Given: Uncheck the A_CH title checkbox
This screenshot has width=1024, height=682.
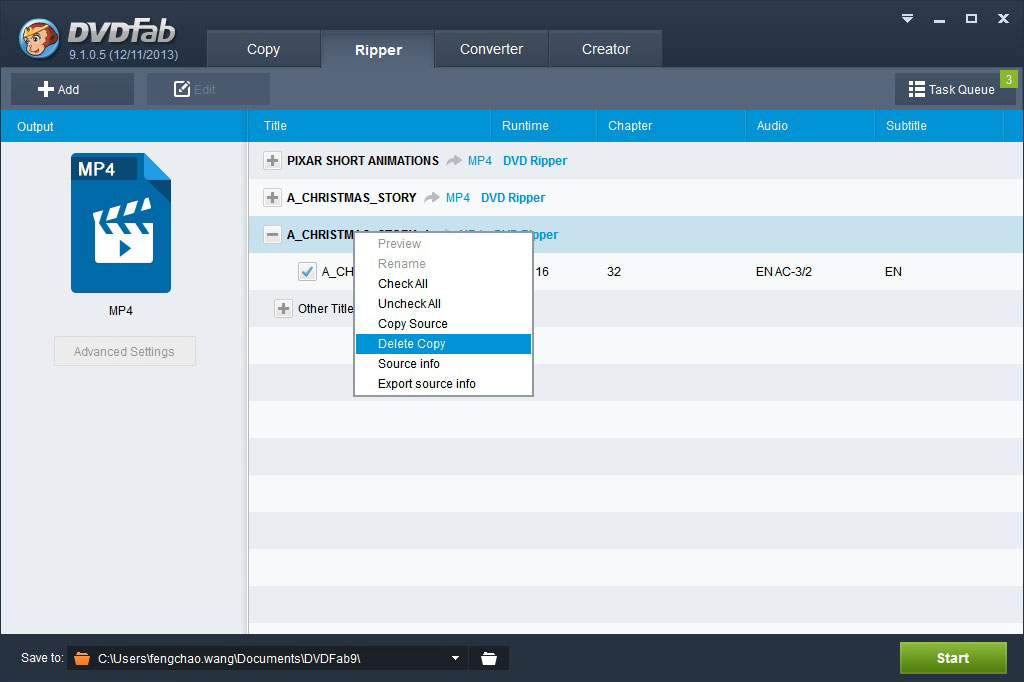Looking at the screenshot, I should tap(307, 271).
